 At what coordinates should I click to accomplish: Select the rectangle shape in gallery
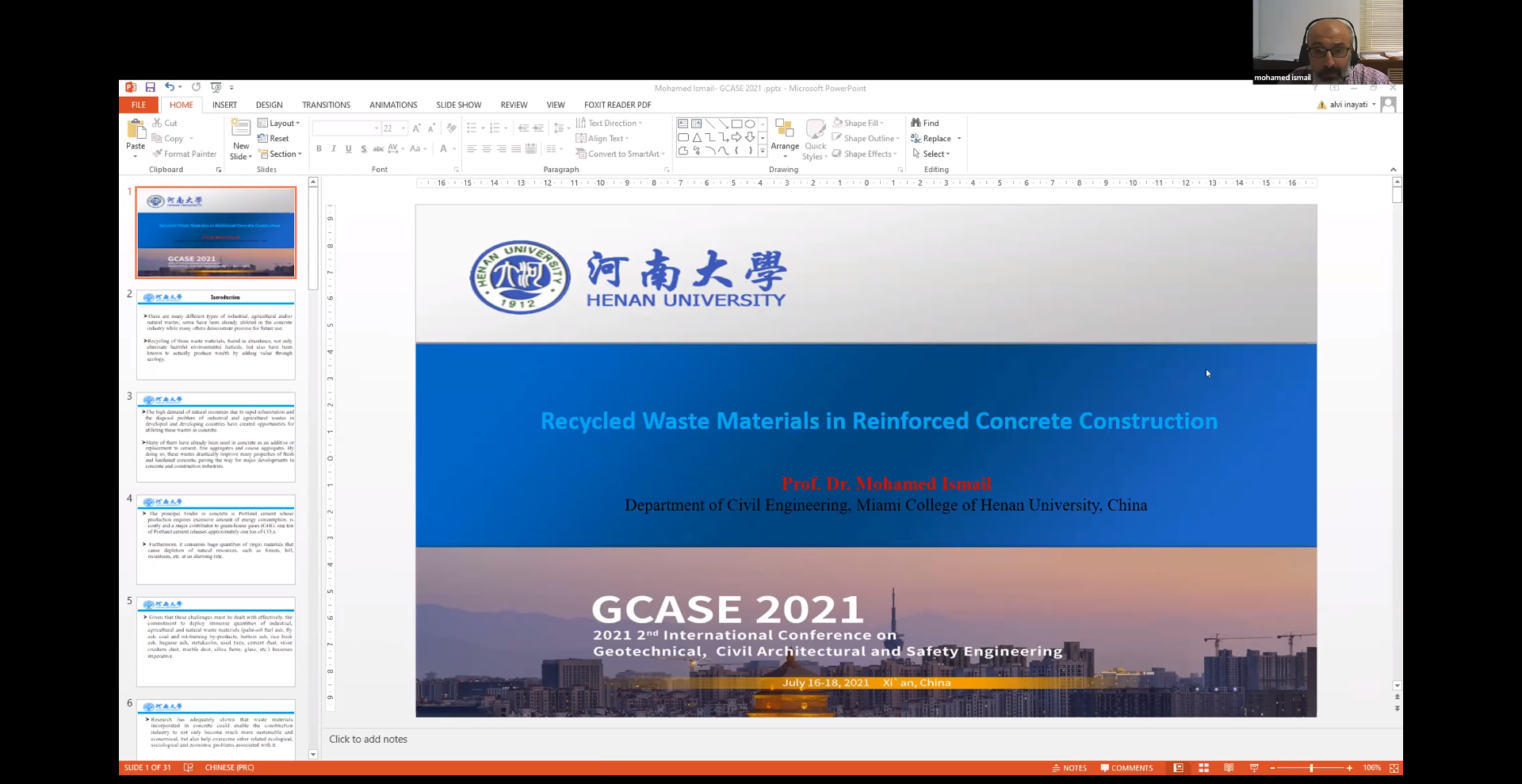(736, 124)
